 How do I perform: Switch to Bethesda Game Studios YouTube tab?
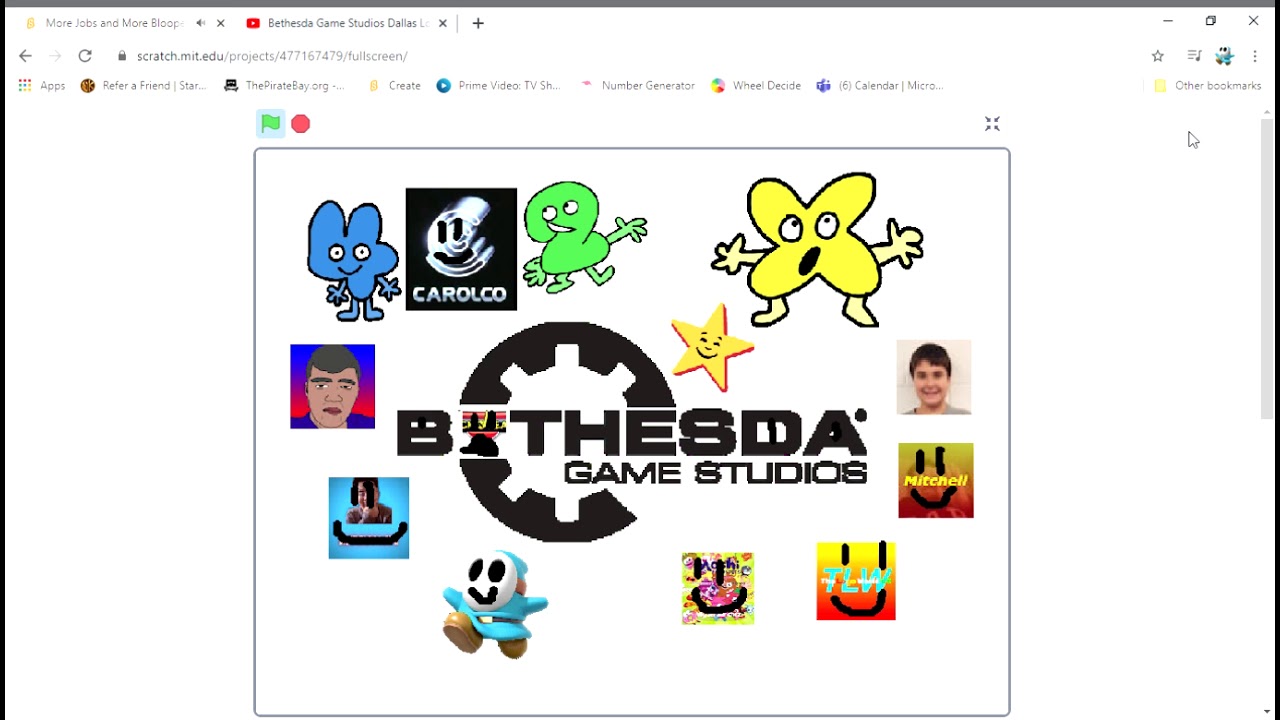348,23
